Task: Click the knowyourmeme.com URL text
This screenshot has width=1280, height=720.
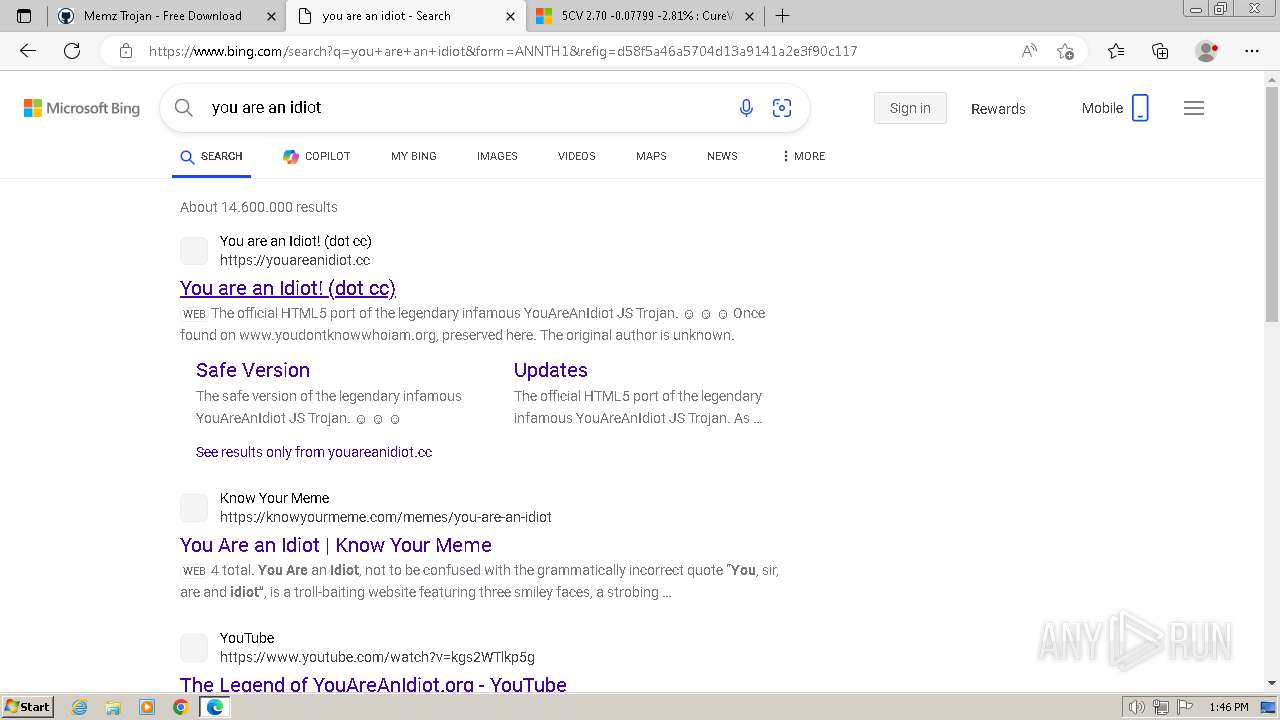Action: click(386, 517)
